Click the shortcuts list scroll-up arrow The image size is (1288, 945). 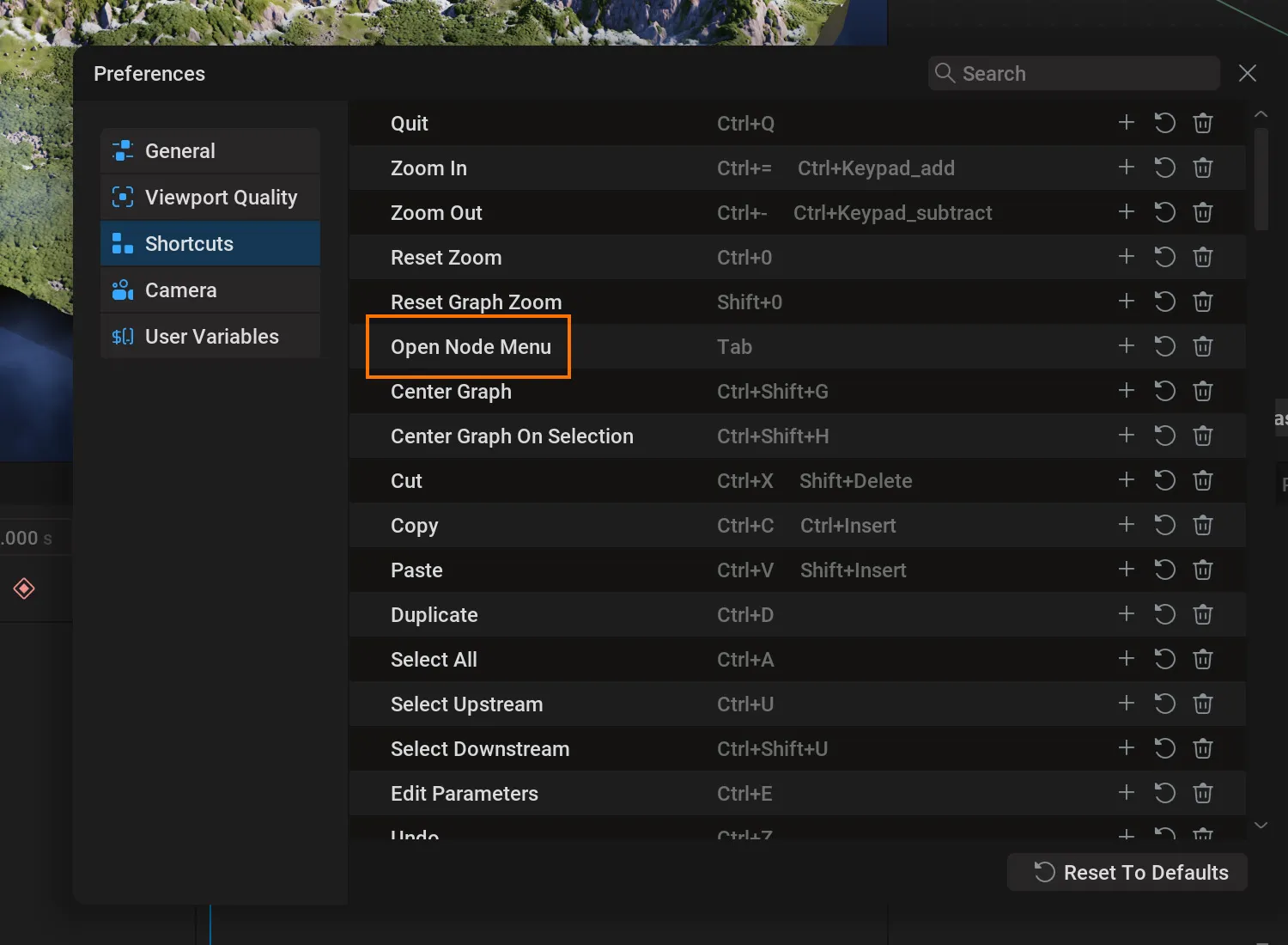tap(1261, 113)
